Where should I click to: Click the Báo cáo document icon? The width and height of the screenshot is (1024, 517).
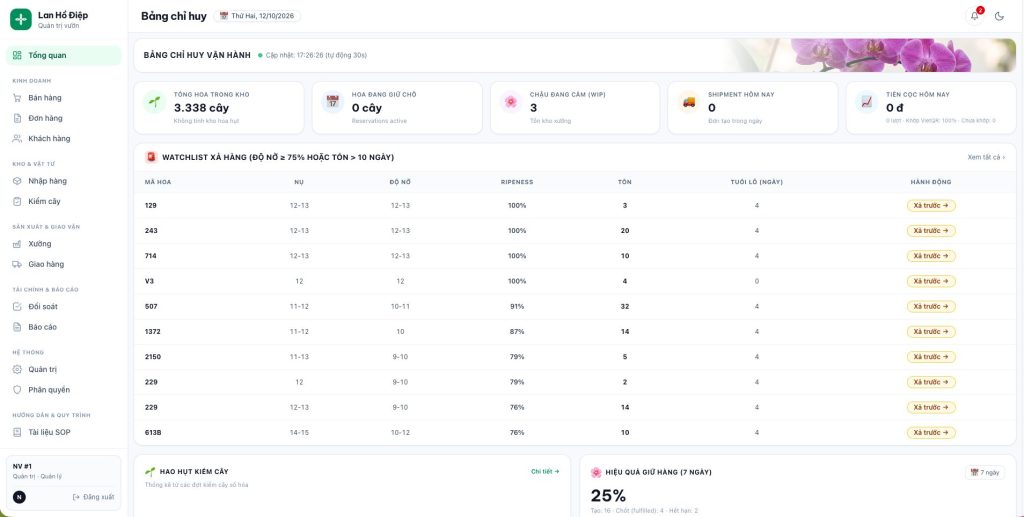[x=17, y=327]
